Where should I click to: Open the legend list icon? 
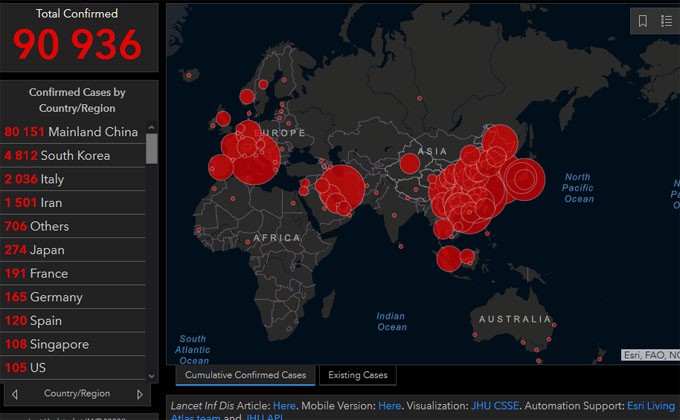tap(667, 21)
